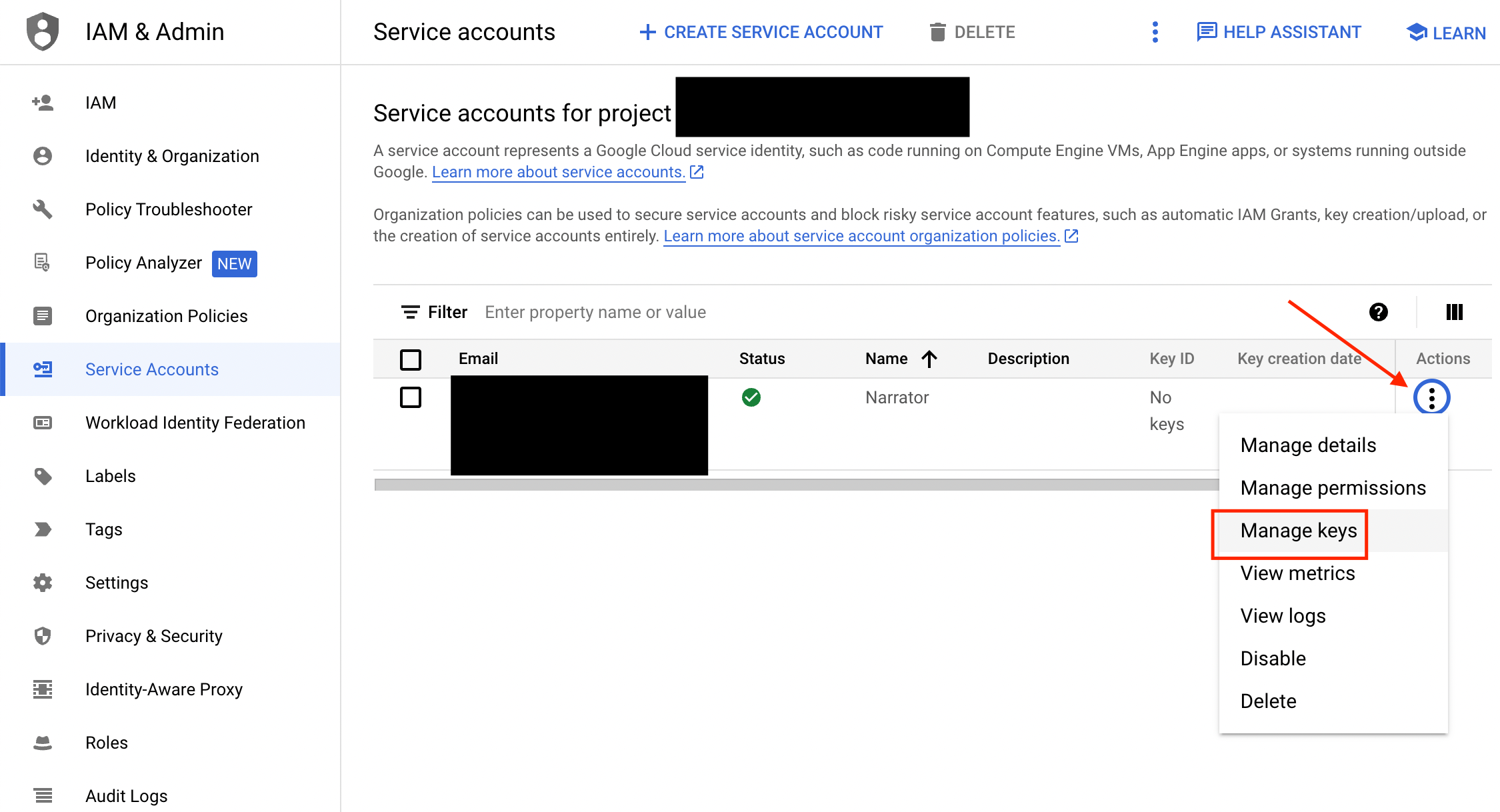Select Manage keys from the actions menu
1500x812 pixels.
click(x=1298, y=531)
